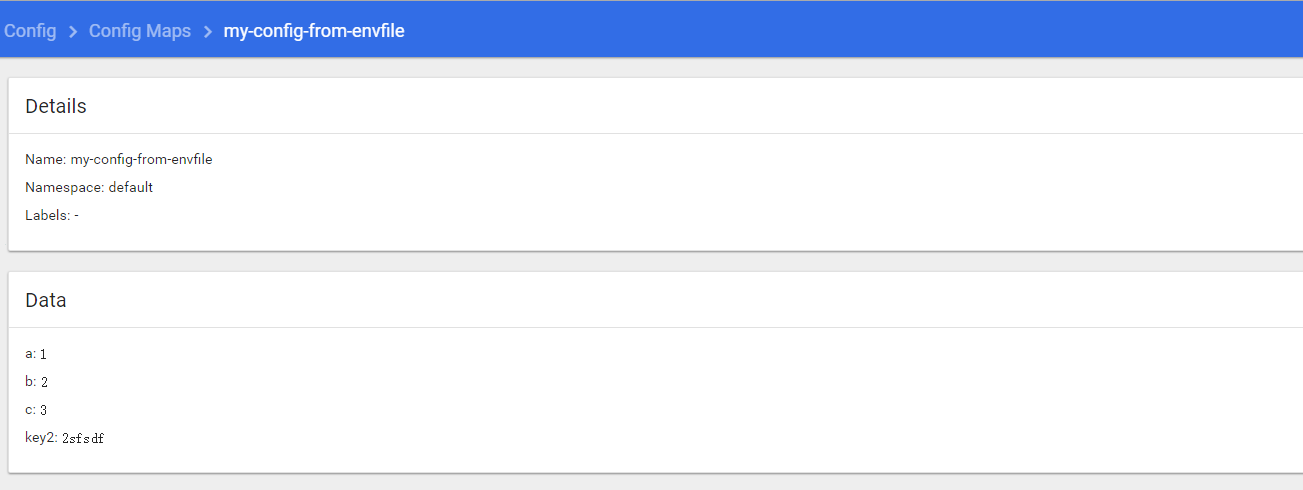Click the value 2sfsdf of key2
1303x490 pixels.
[83, 438]
